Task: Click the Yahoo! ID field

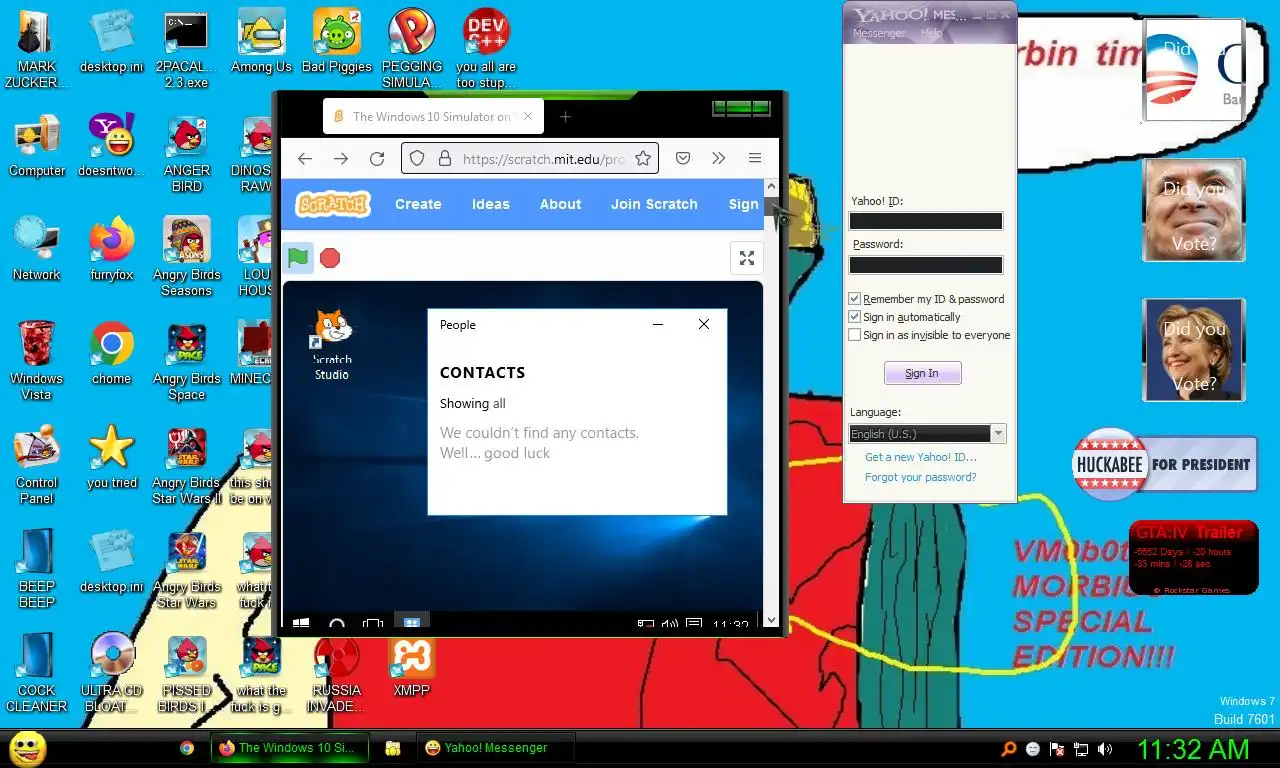Action: tap(926, 221)
